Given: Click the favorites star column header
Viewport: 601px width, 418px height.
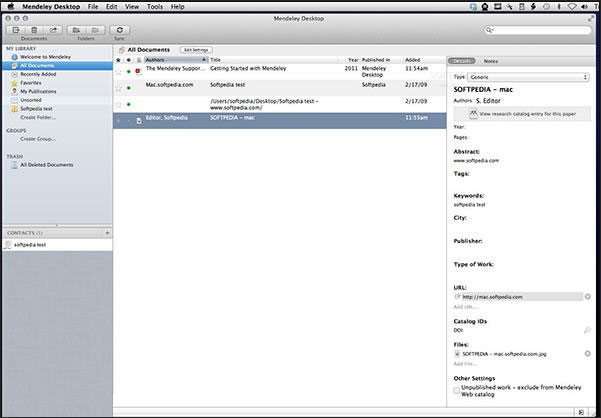Looking at the screenshot, I should (118, 60).
